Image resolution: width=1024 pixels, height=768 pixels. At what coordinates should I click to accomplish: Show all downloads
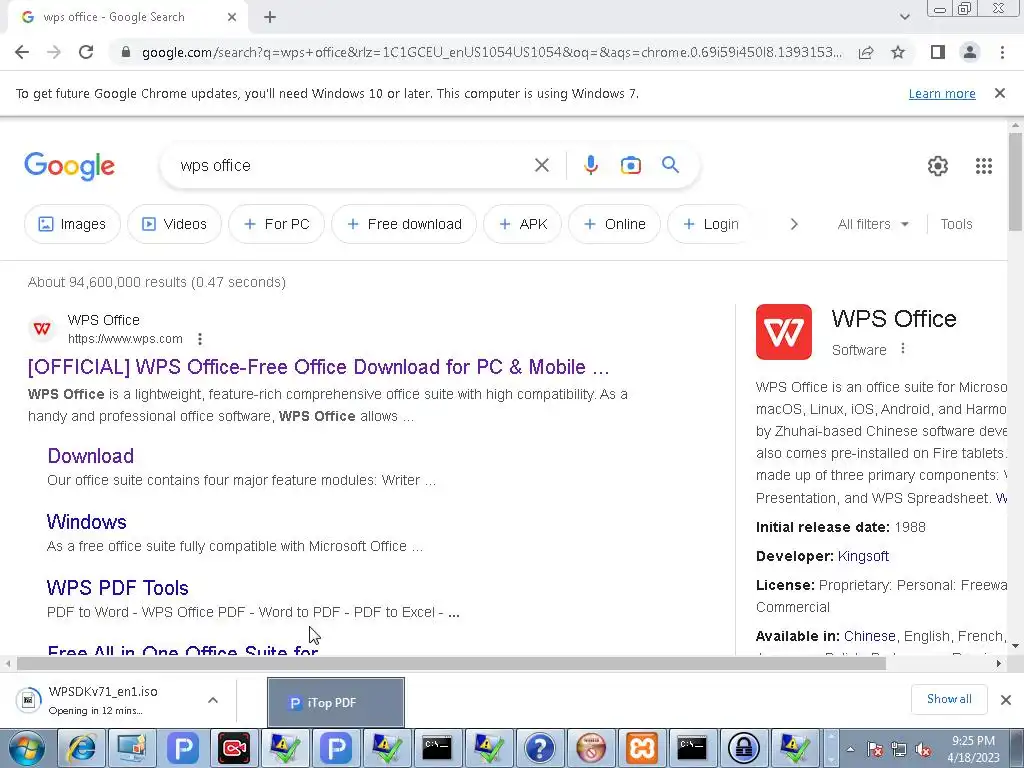pyautogui.click(x=949, y=699)
